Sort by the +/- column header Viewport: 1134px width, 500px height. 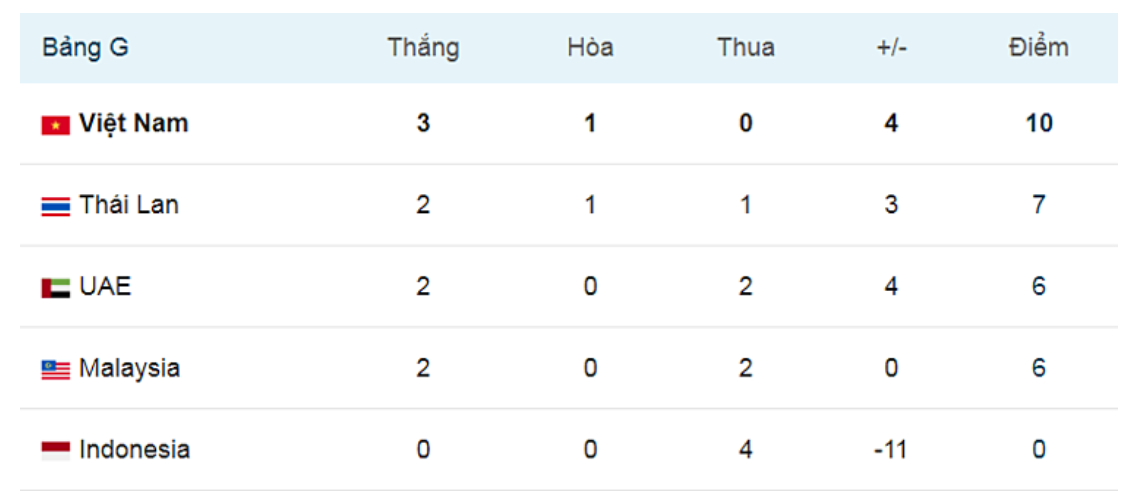tap(891, 48)
